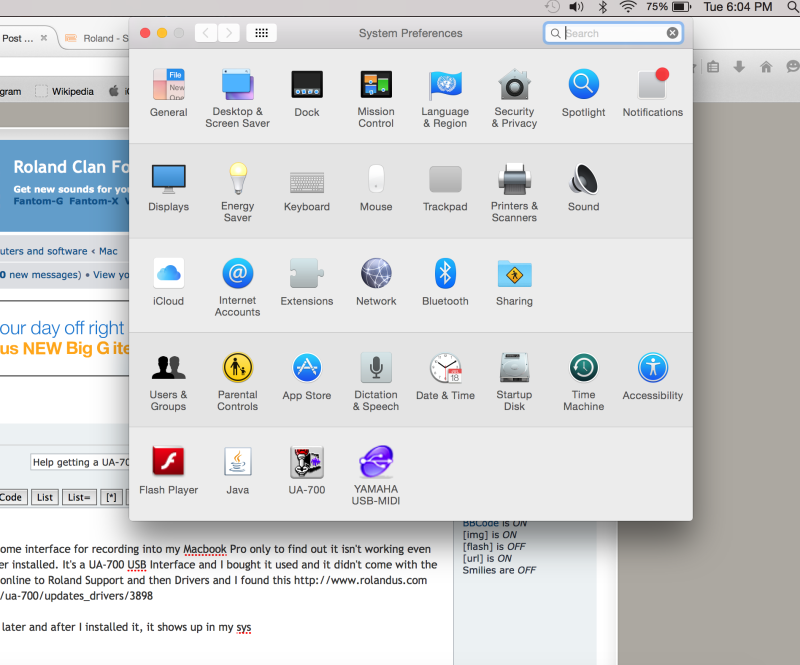Open the Sound preferences pane
Viewport: 800px width, 665px height.
[583, 188]
